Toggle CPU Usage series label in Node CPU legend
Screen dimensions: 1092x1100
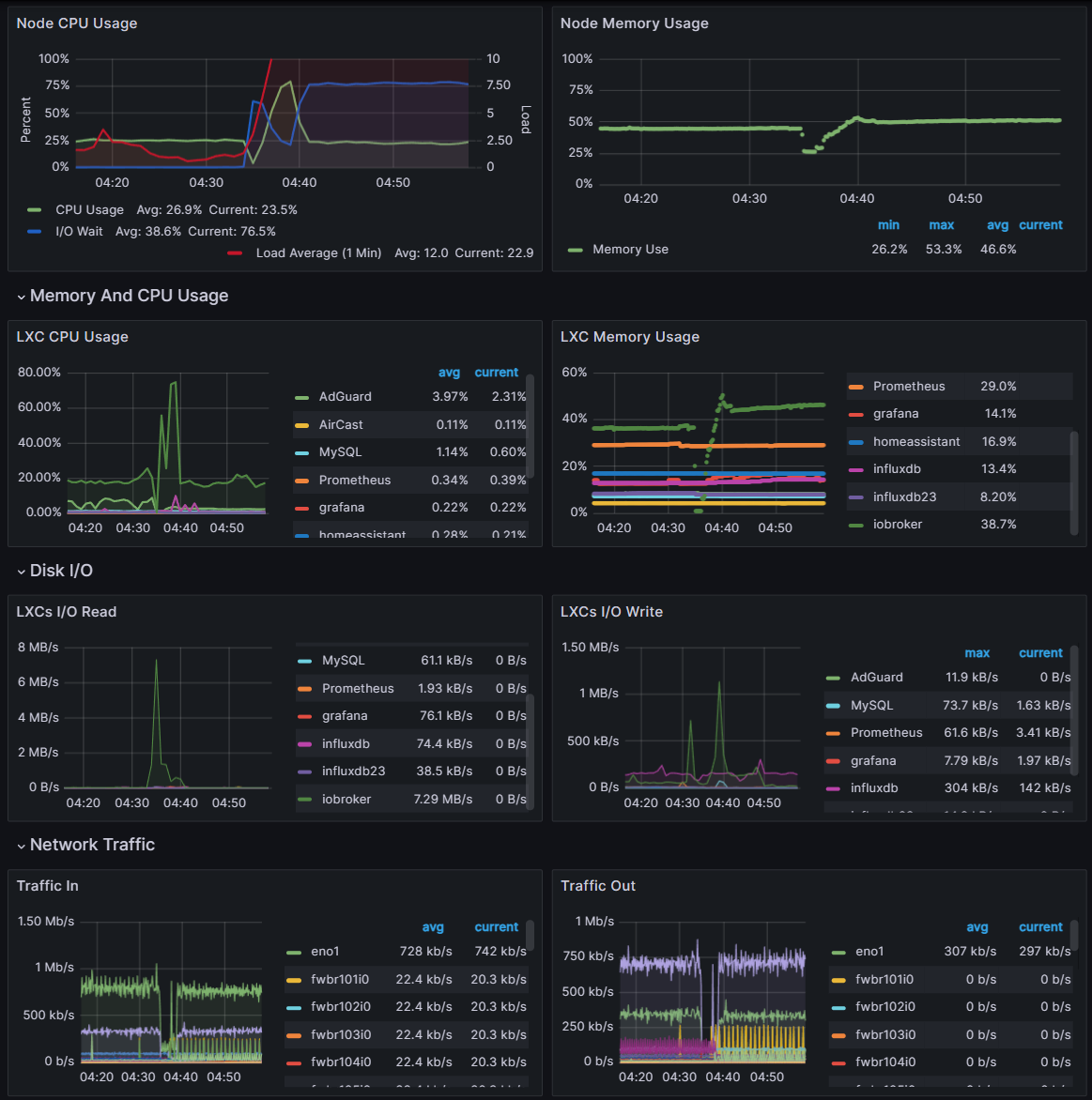[x=90, y=209]
